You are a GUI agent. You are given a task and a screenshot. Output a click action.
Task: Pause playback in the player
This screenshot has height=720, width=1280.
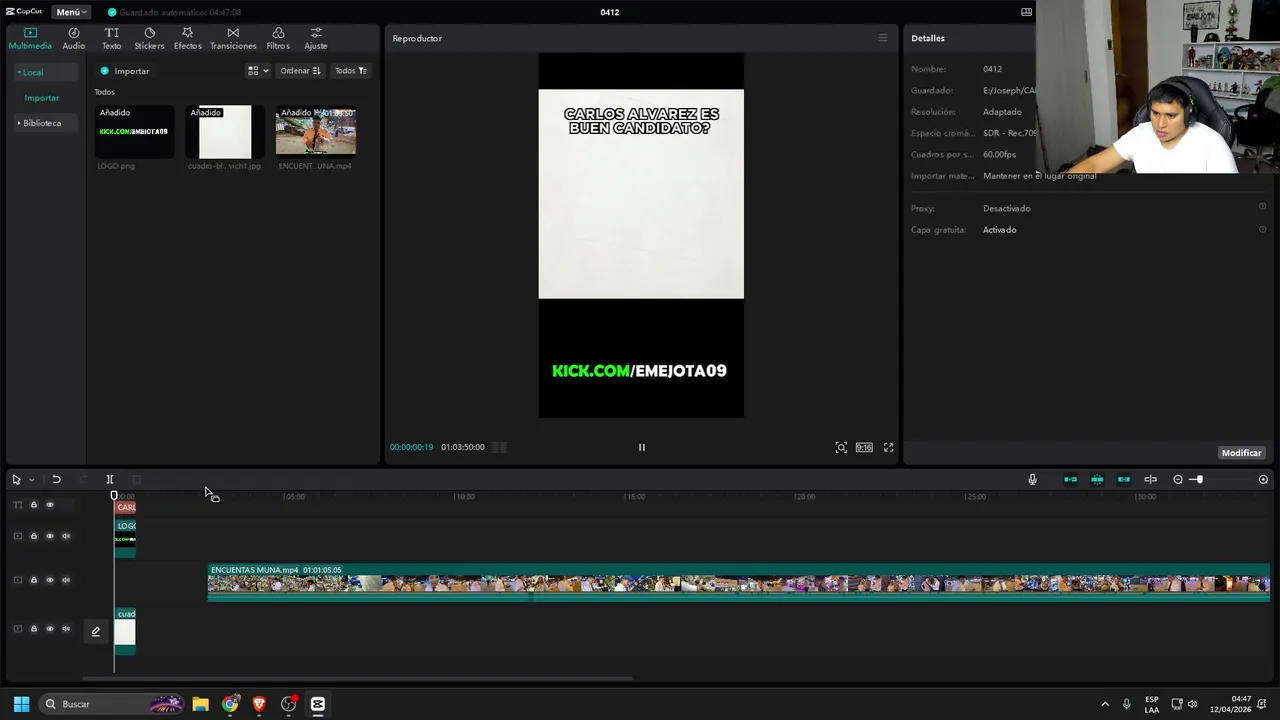(642, 447)
